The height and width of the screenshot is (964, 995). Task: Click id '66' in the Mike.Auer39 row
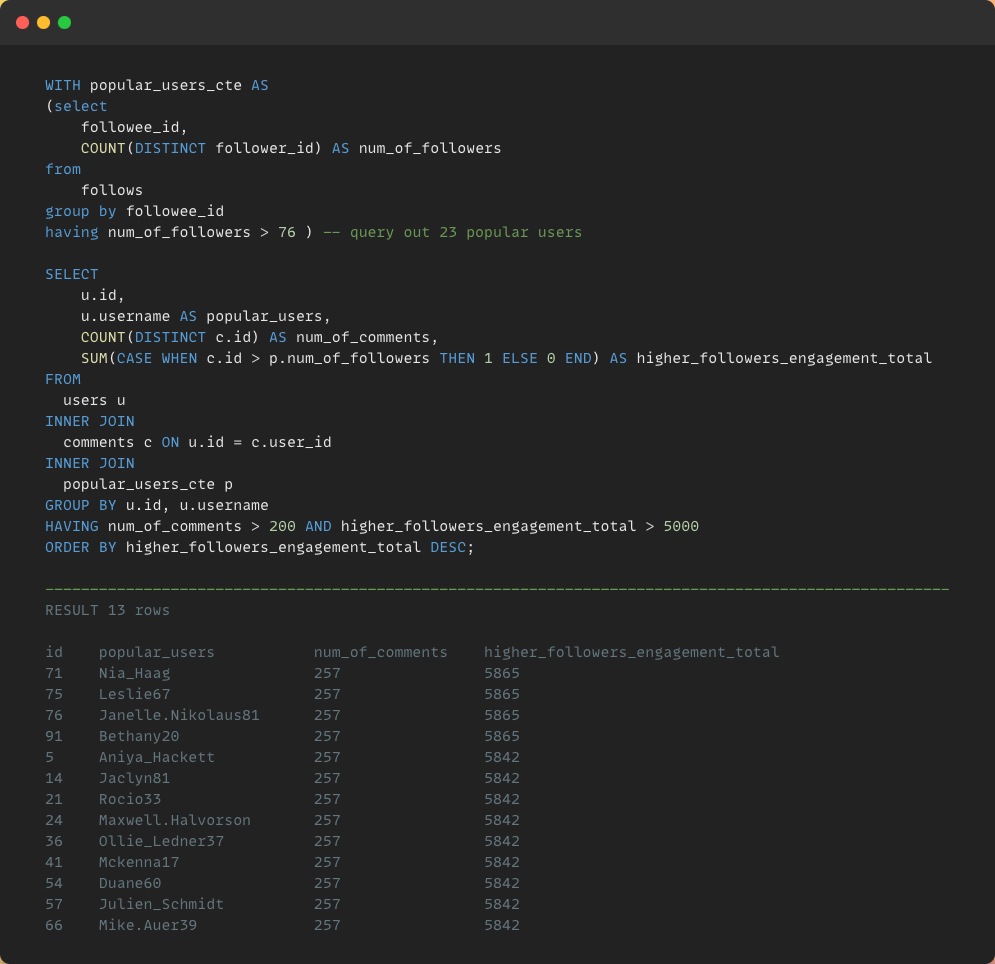coord(54,925)
